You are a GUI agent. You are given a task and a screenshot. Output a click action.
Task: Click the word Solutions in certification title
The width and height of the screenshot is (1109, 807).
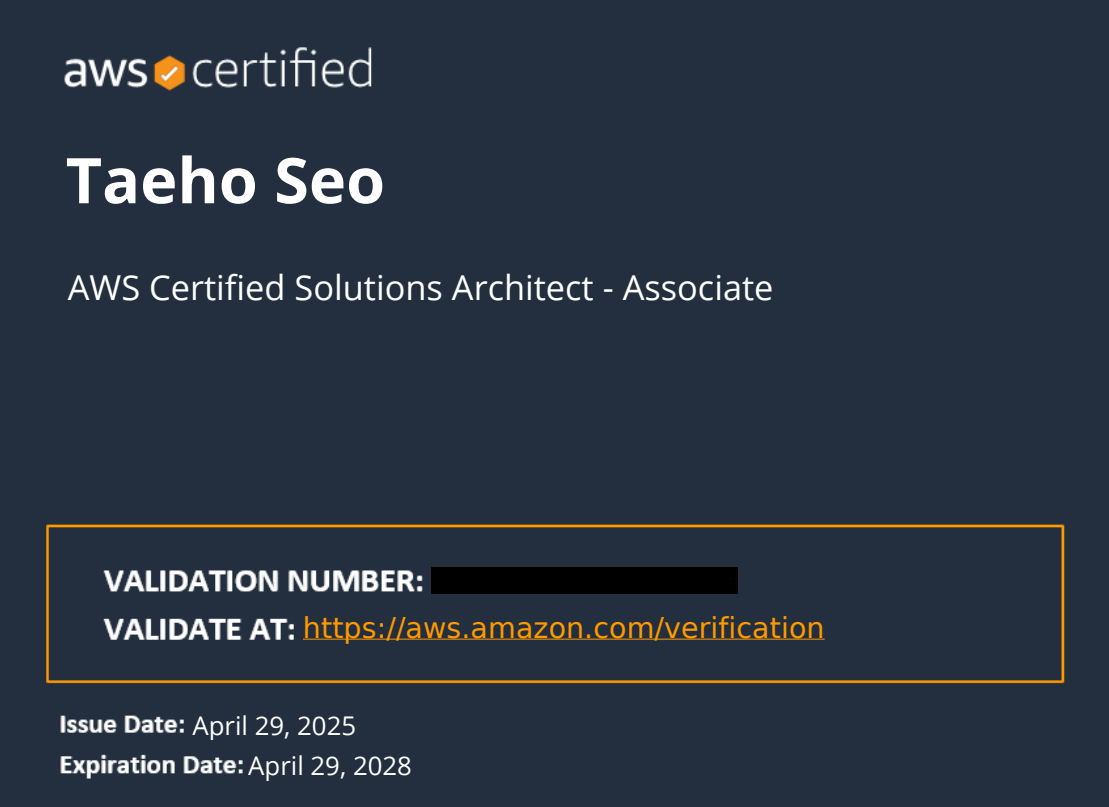368,288
